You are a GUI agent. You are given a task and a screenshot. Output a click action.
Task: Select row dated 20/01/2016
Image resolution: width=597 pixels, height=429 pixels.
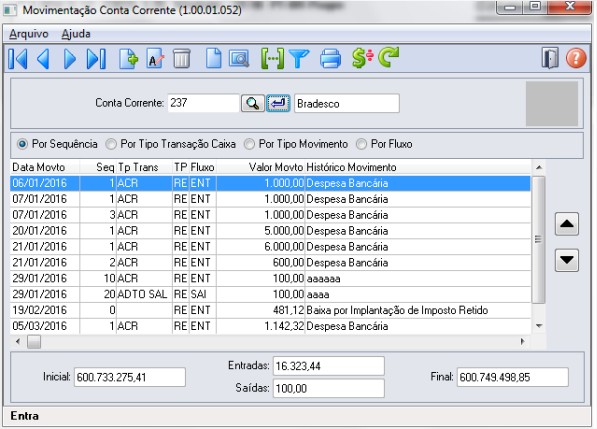click(x=270, y=231)
